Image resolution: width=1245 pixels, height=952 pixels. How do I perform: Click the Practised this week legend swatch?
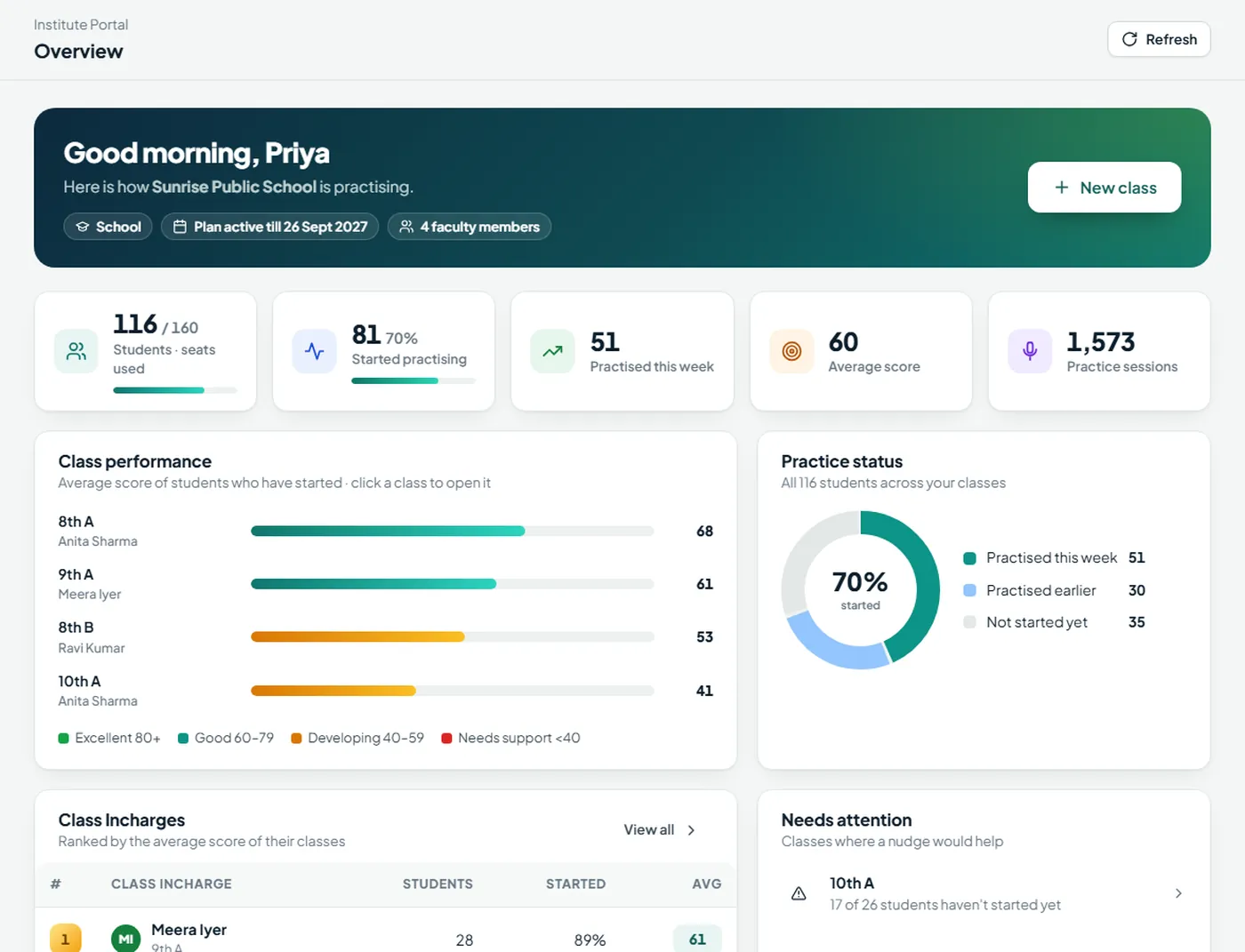point(970,558)
